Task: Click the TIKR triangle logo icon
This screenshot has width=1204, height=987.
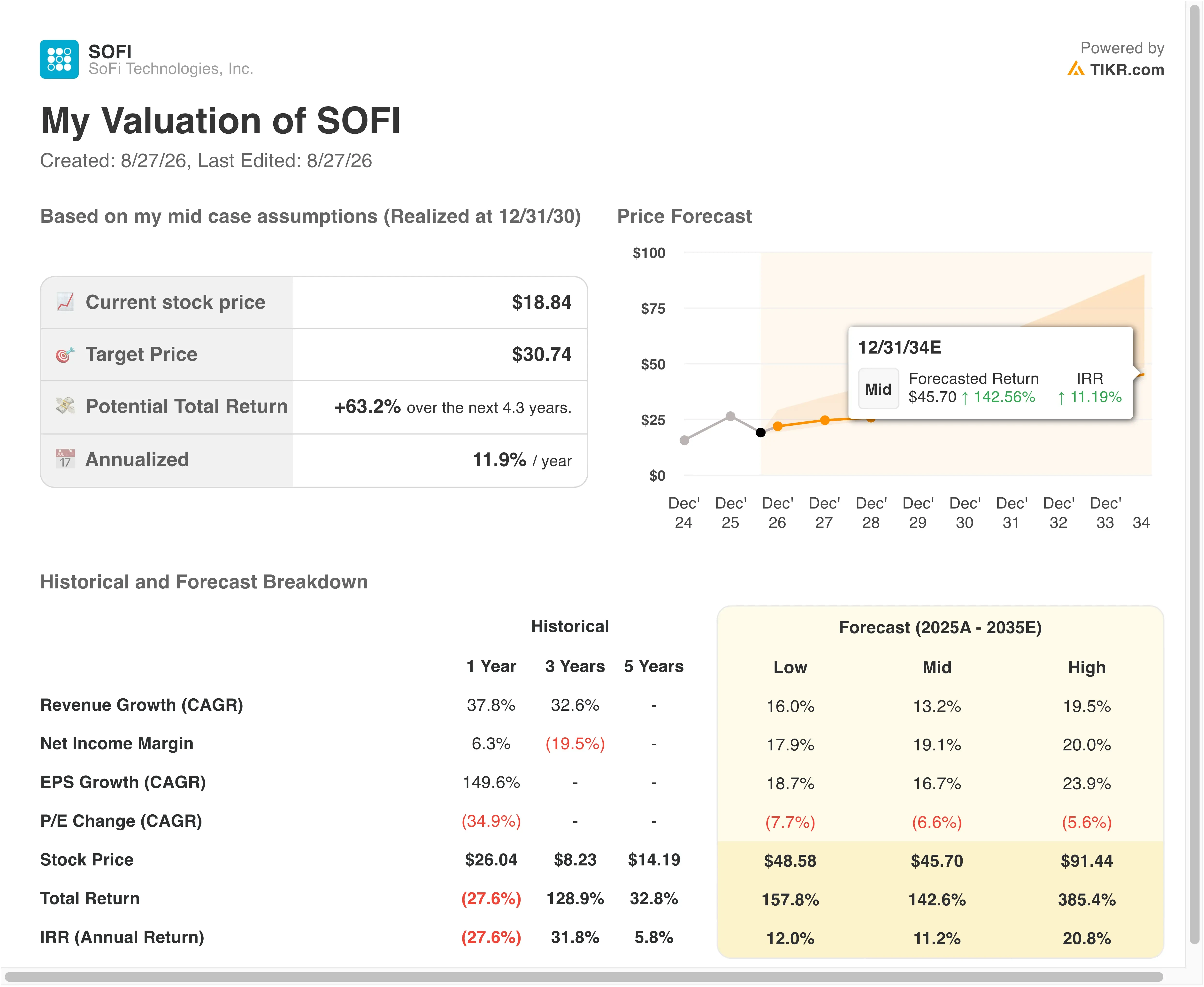Action: (1075, 69)
